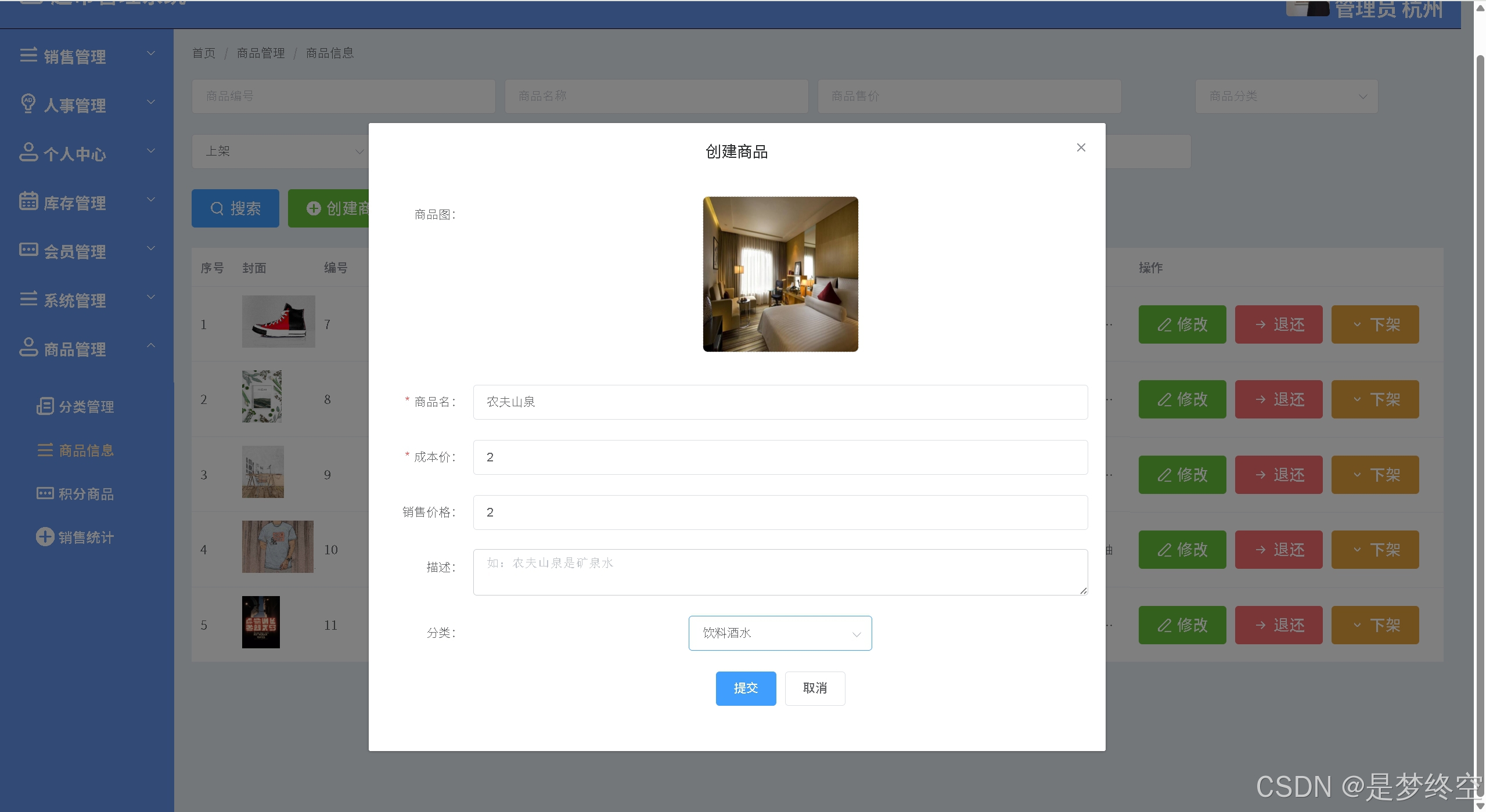The width and height of the screenshot is (1486, 812).
Task: Select 商品信息 submenu item
Action: tap(85, 450)
